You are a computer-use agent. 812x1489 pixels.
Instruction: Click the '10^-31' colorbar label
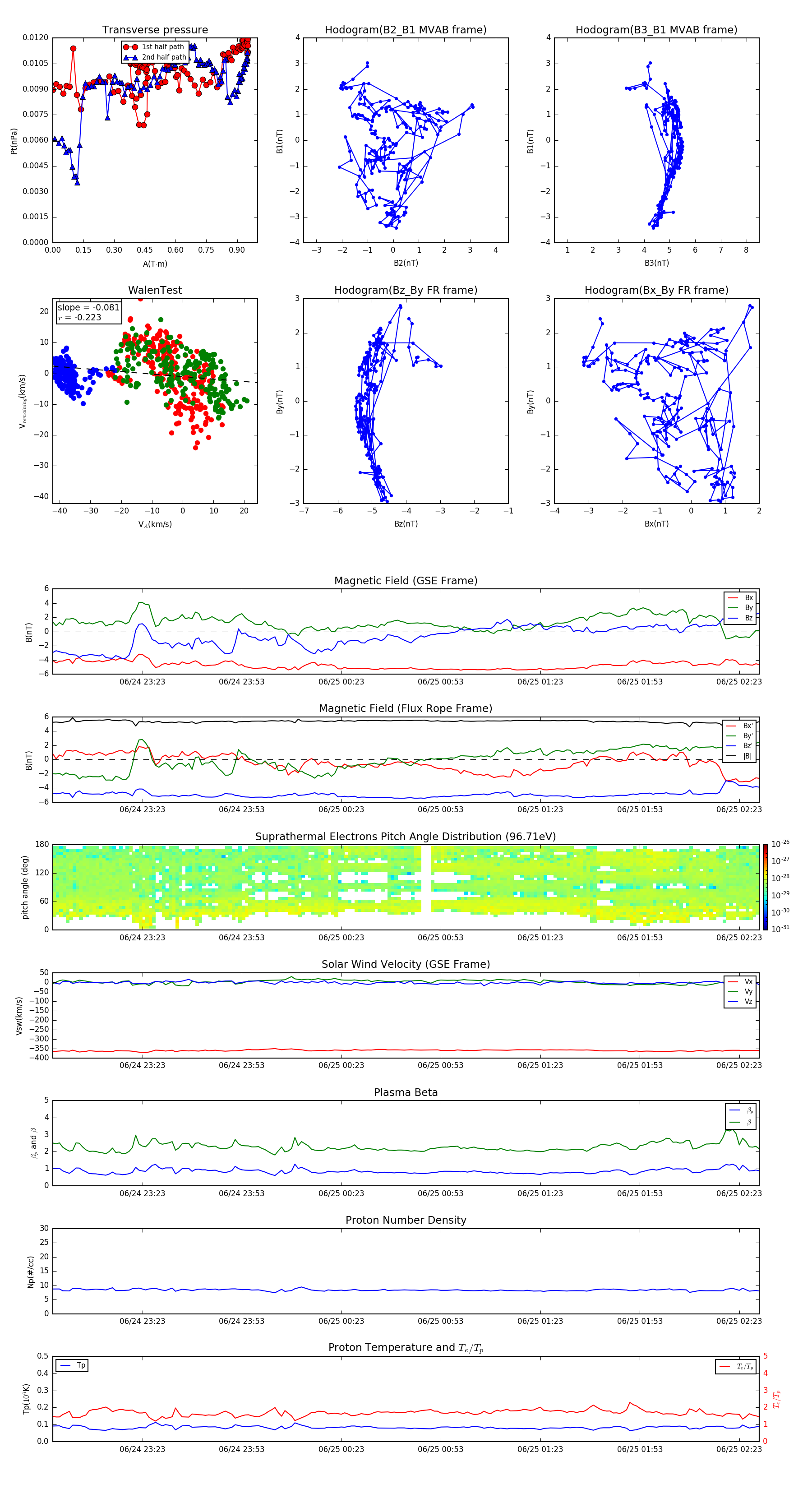click(x=780, y=929)
